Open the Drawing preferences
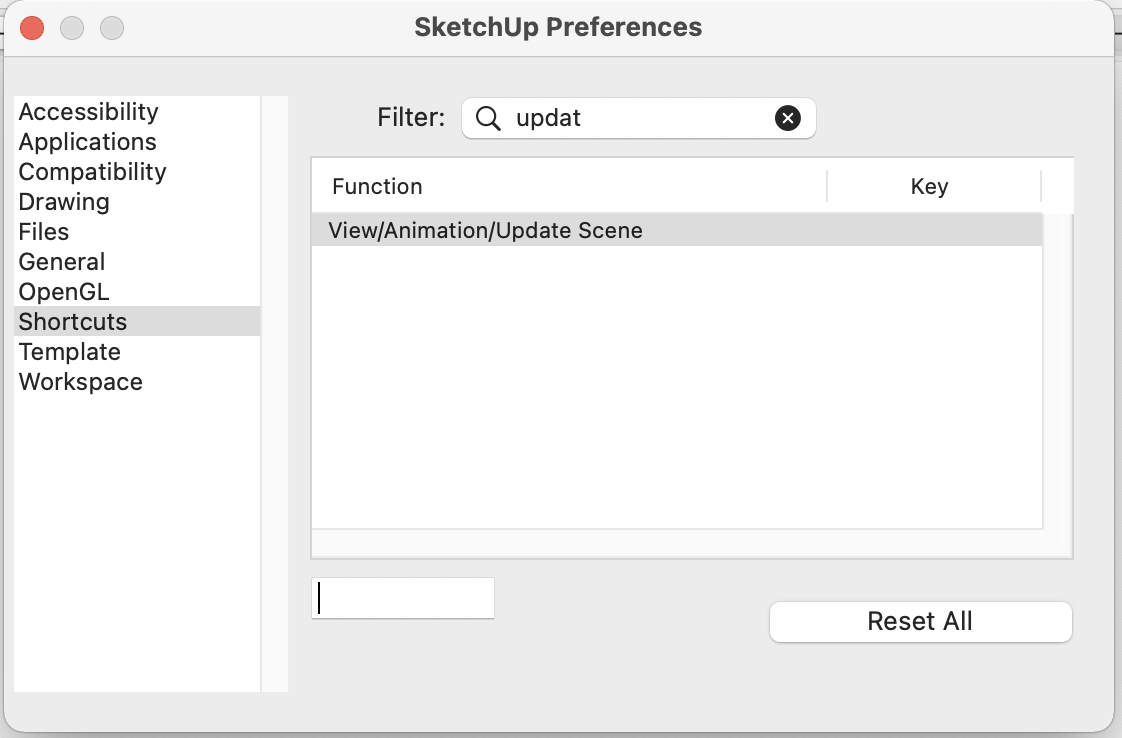The image size is (1122, 738). point(63,202)
